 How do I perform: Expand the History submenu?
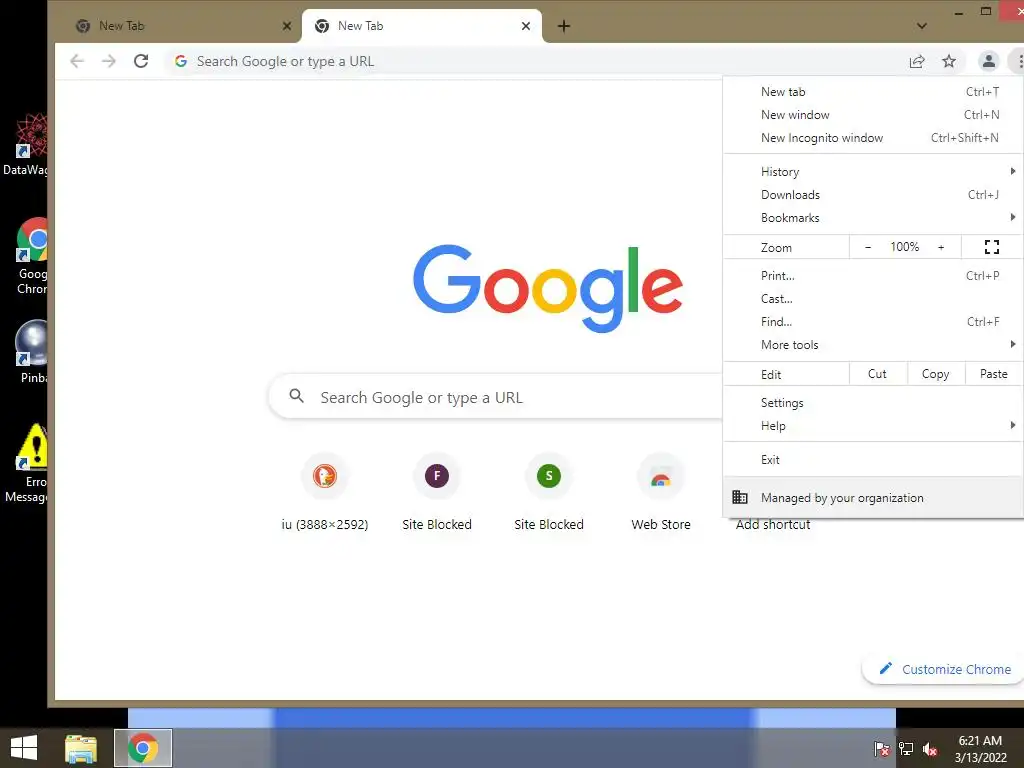[x=873, y=172]
